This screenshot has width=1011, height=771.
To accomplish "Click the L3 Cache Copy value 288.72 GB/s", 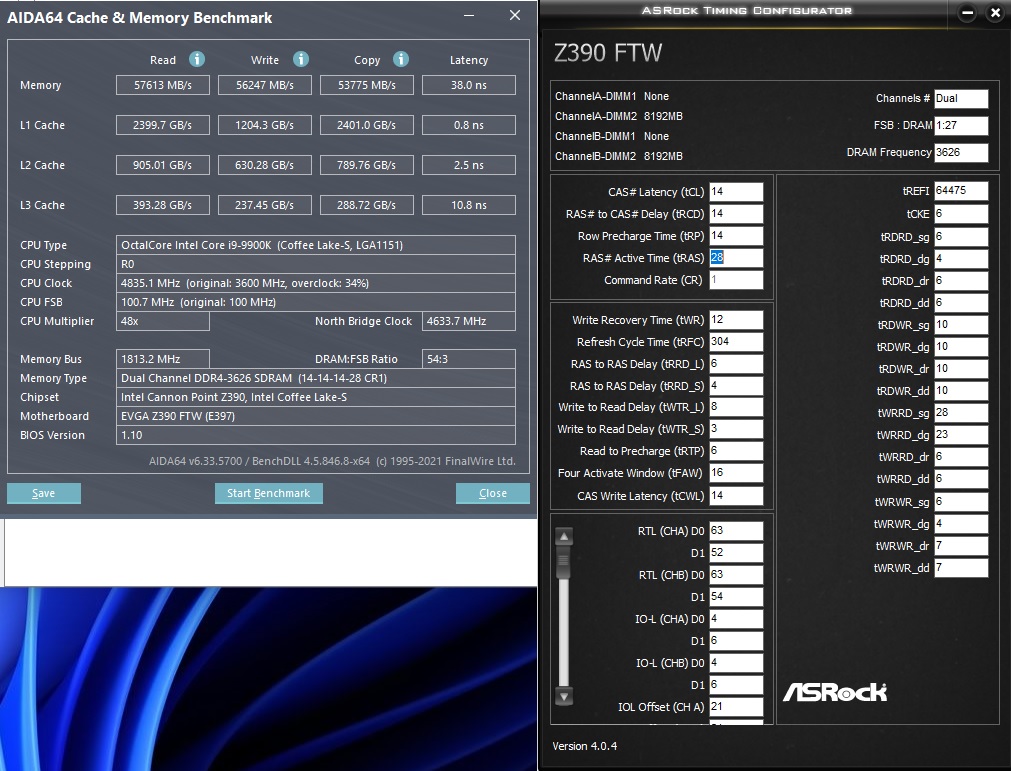I will coord(366,205).
